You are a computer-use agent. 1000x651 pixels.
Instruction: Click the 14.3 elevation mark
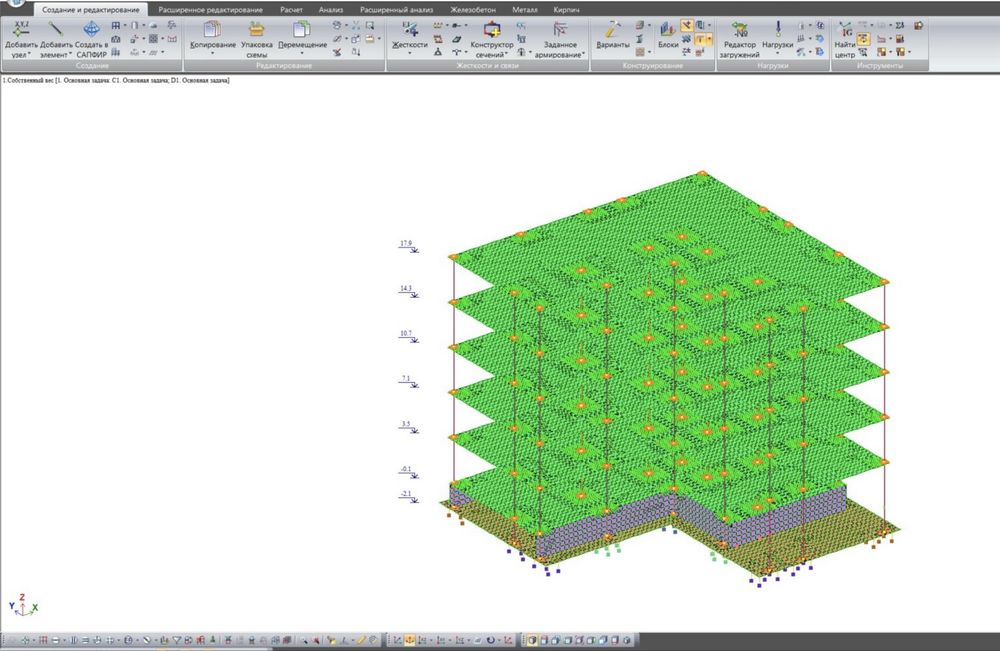(x=407, y=290)
